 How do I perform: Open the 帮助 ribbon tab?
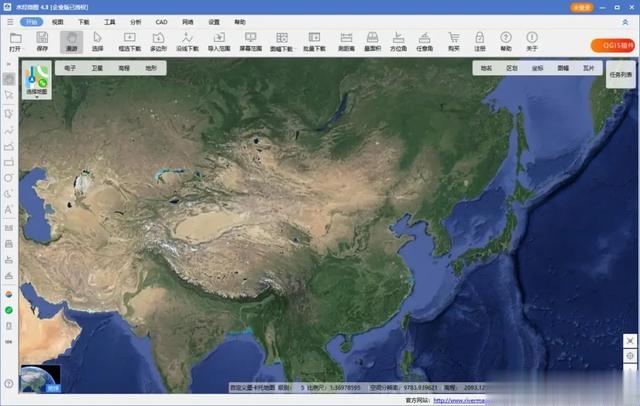click(x=240, y=22)
